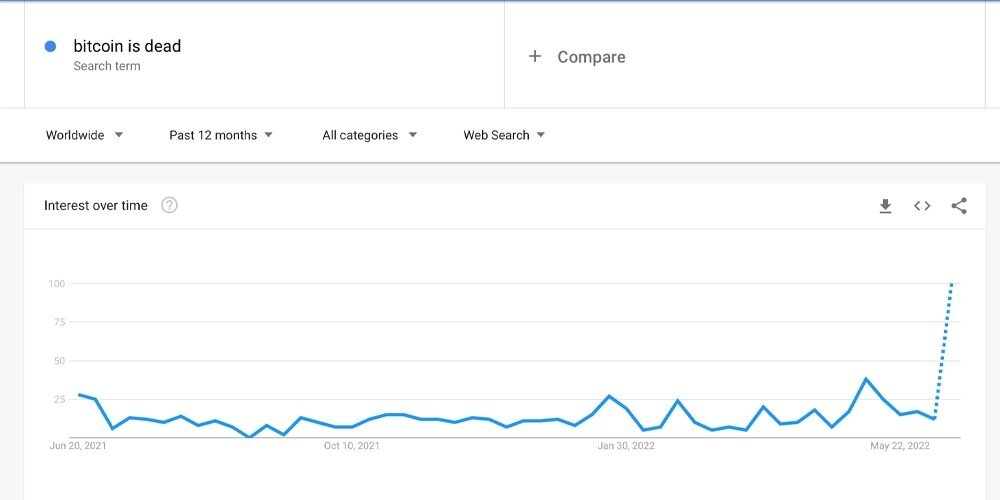The width and height of the screenshot is (1000, 500).
Task: Click the 100 value on y-axis
Action: (57, 283)
